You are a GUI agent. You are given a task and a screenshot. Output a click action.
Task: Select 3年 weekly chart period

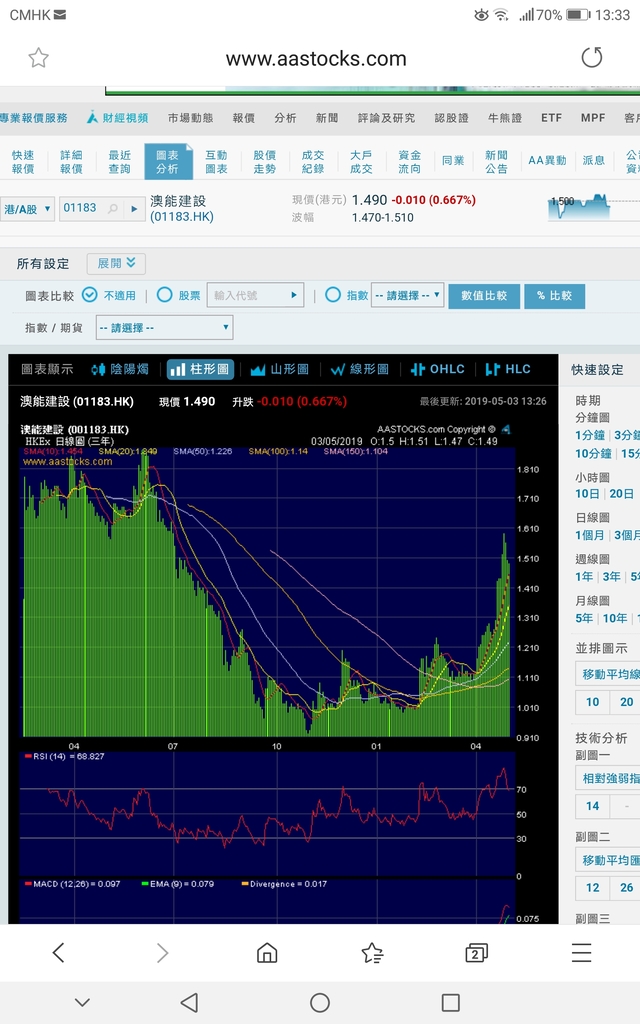(611, 577)
